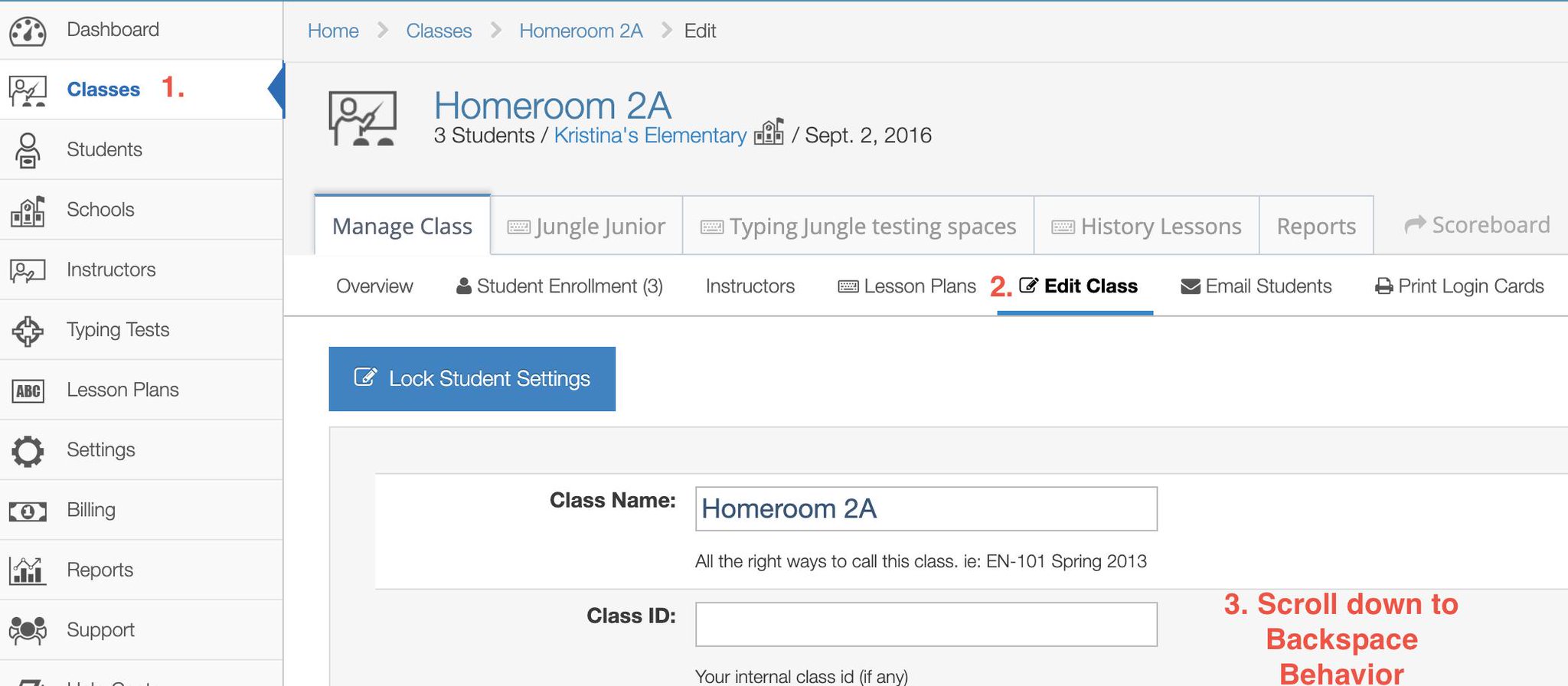Click the Scoreboard share arrow icon

(x=1415, y=224)
